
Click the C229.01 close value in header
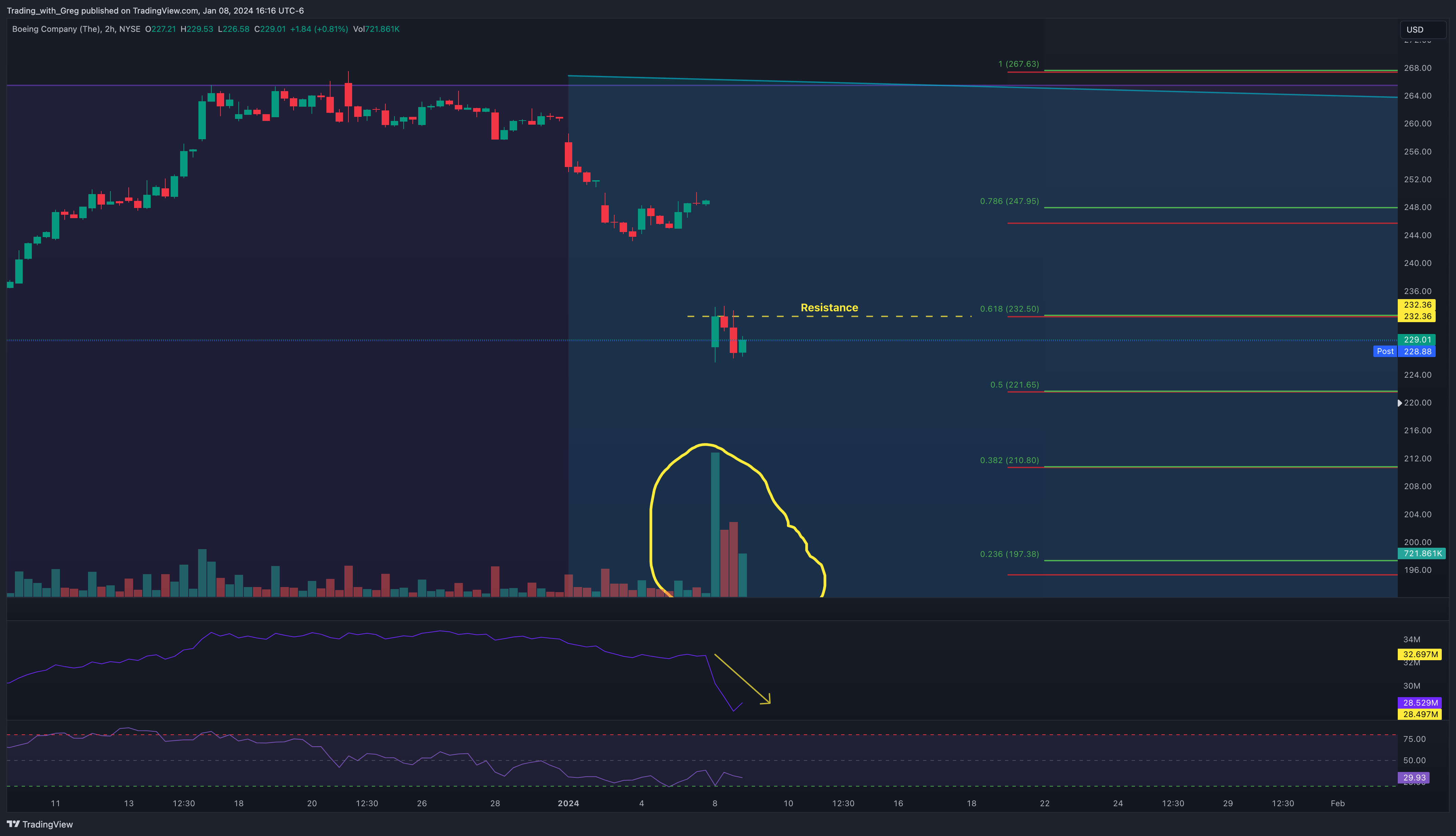pyautogui.click(x=270, y=29)
